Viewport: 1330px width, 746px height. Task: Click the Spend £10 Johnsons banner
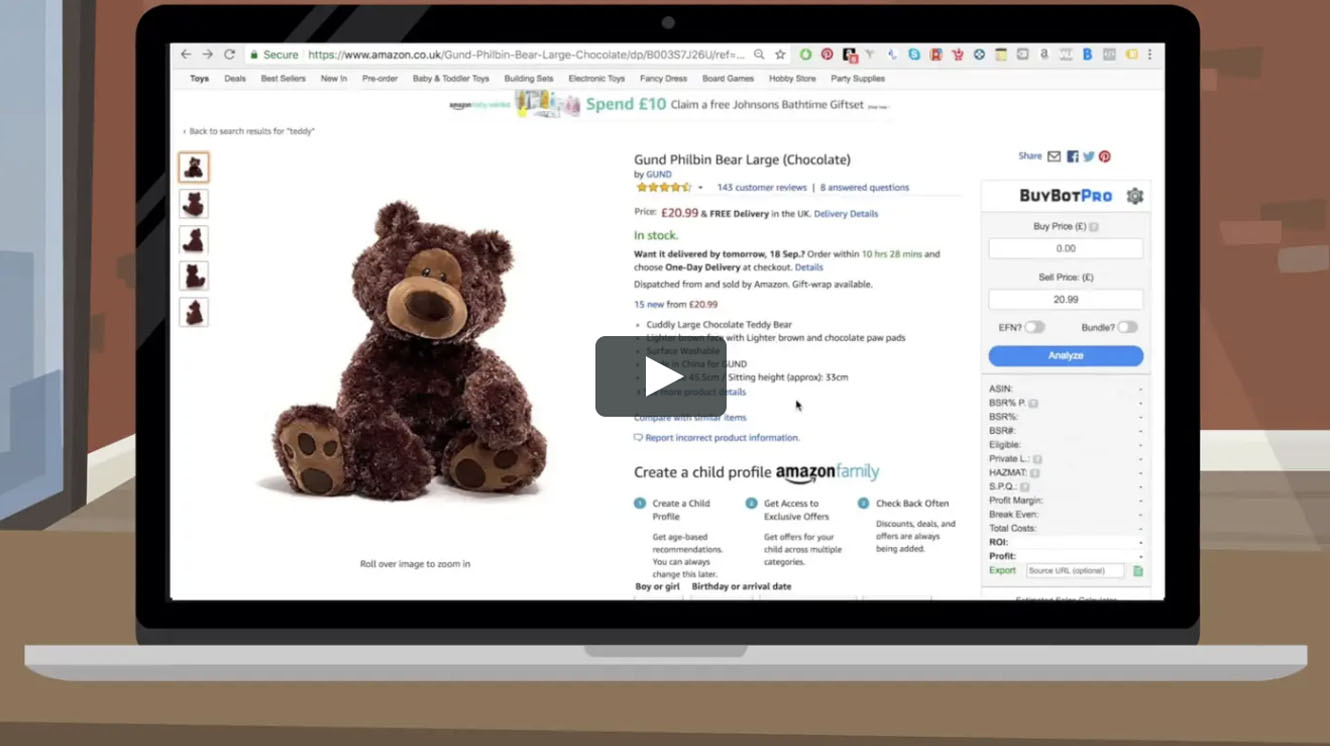coord(668,104)
